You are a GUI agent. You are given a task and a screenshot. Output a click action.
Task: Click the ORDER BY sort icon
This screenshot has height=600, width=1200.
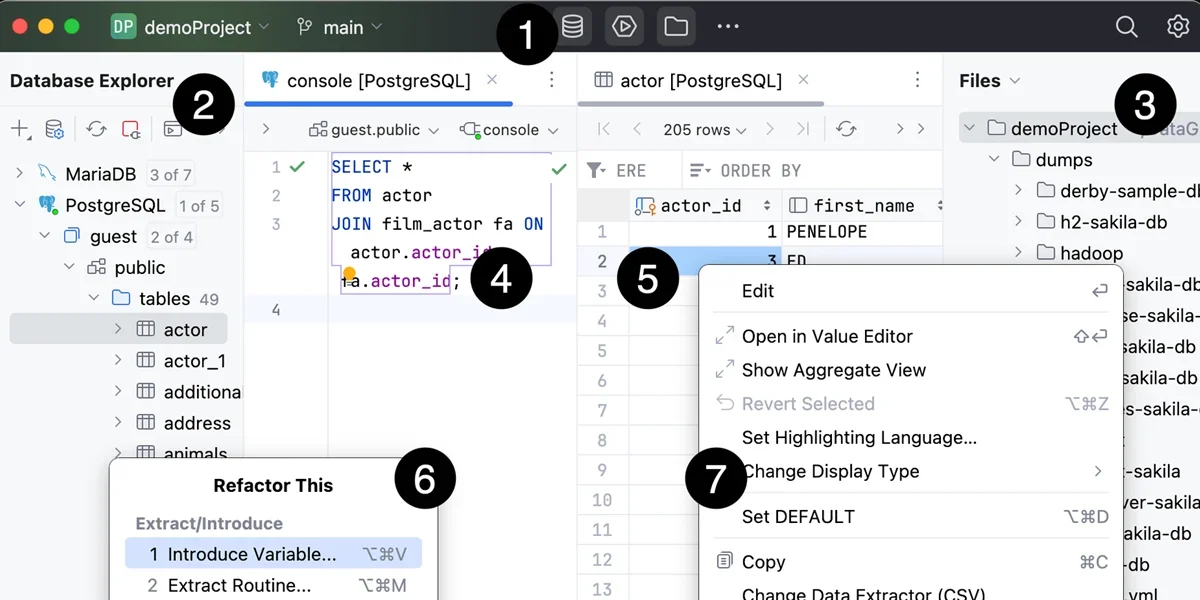700,171
